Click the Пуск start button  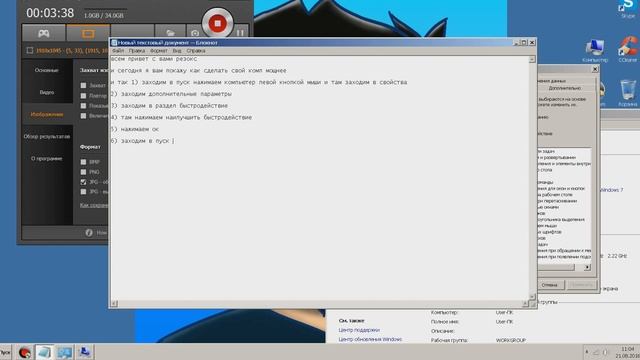pyautogui.click(x=5, y=352)
